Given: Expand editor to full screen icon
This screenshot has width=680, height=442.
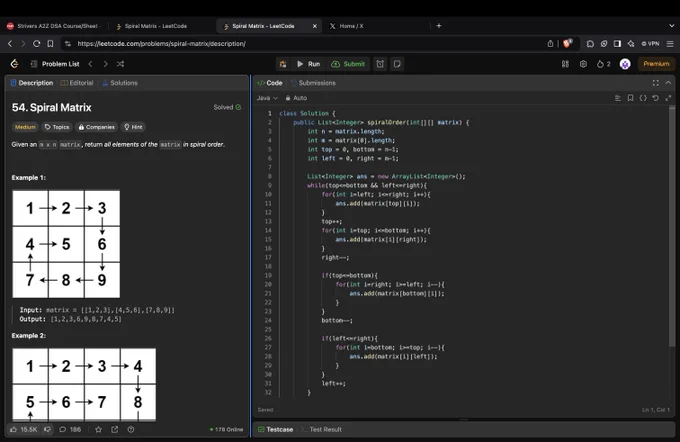Looking at the screenshot, I should point(668,98).
